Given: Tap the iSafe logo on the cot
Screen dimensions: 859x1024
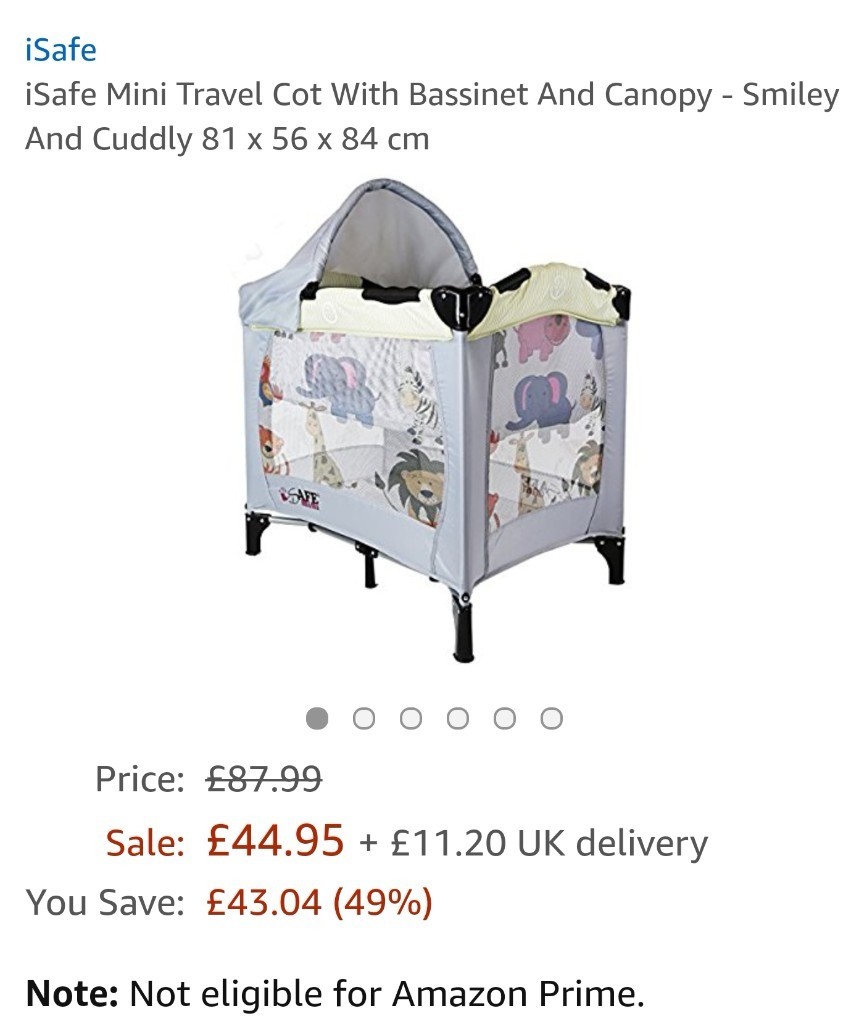Looking at the screenshot, I should [x=299, y=500].
